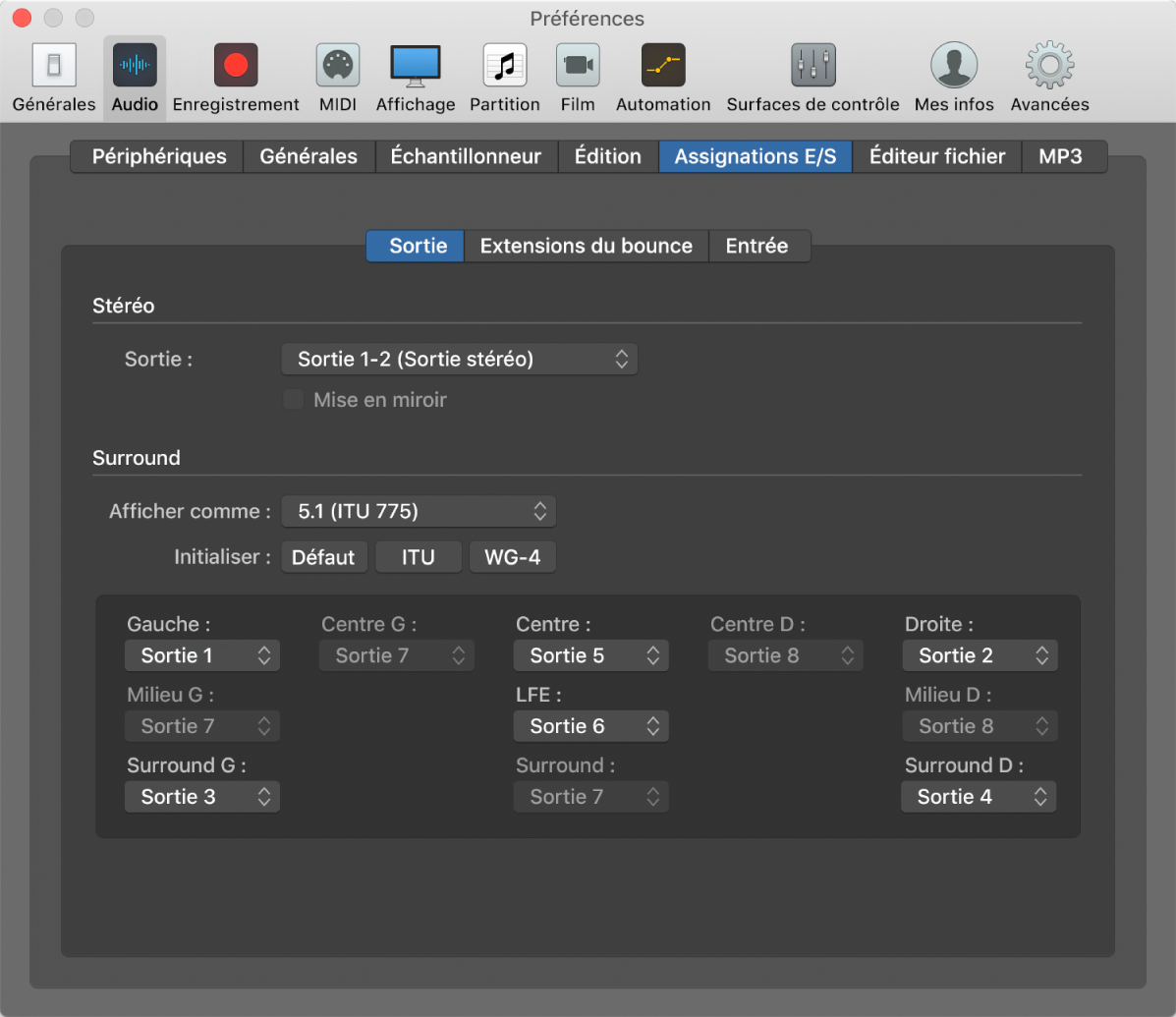Open Surround D Sortie 4 dropdown

979,797
